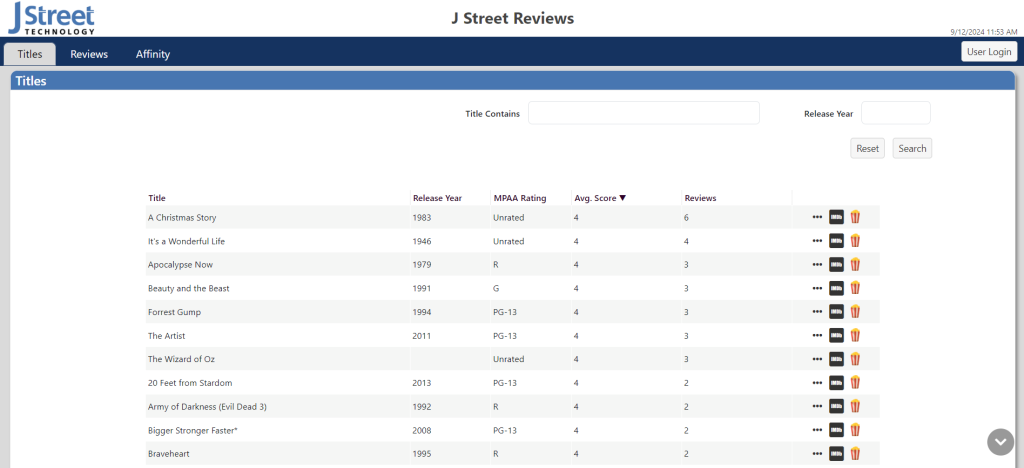
Task: Open more options for It's a Wonderful Life
Action: pos(817,241)
